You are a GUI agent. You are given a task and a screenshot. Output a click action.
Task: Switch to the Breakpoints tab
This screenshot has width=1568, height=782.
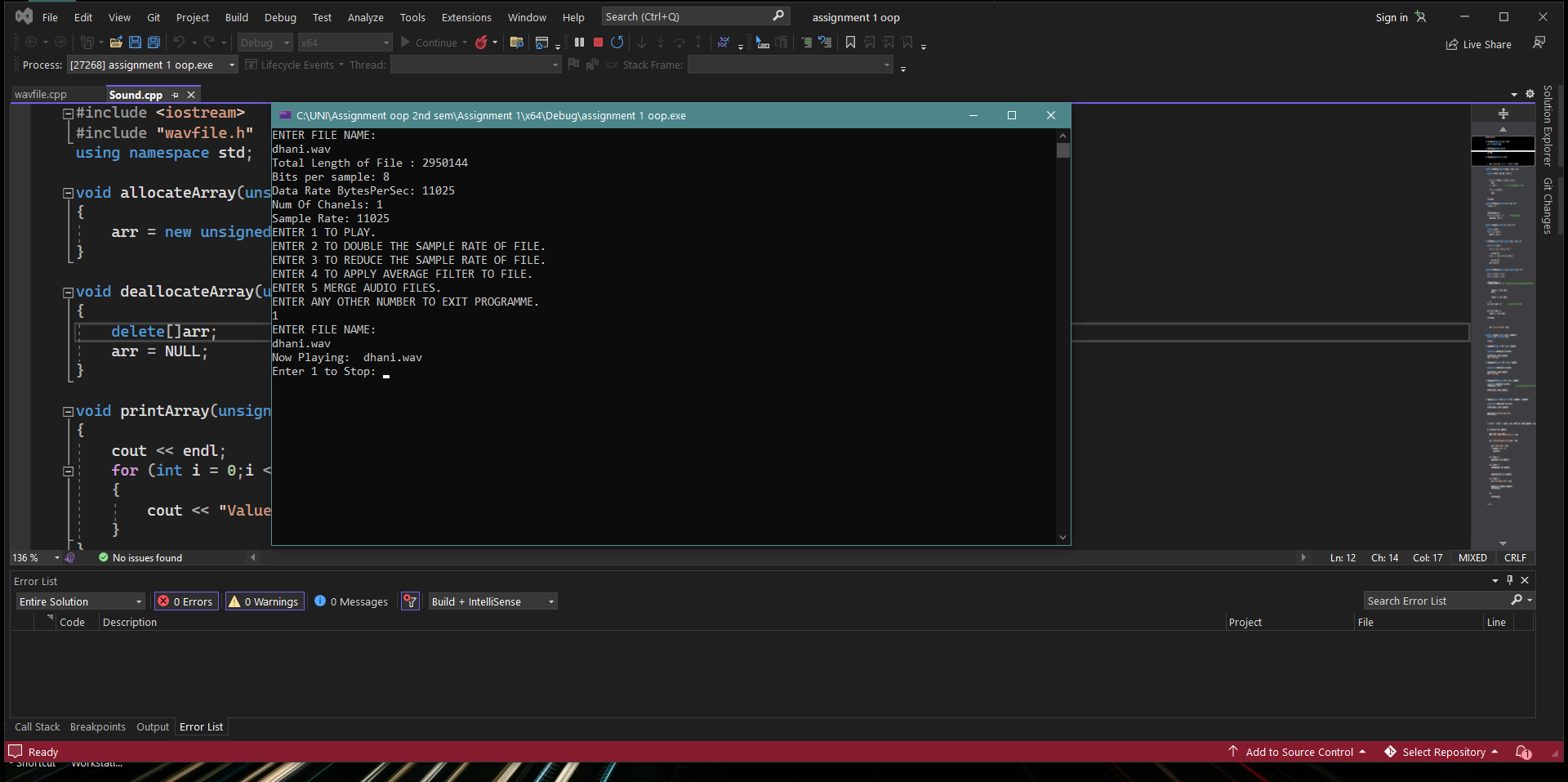click(x=98, y=727)
